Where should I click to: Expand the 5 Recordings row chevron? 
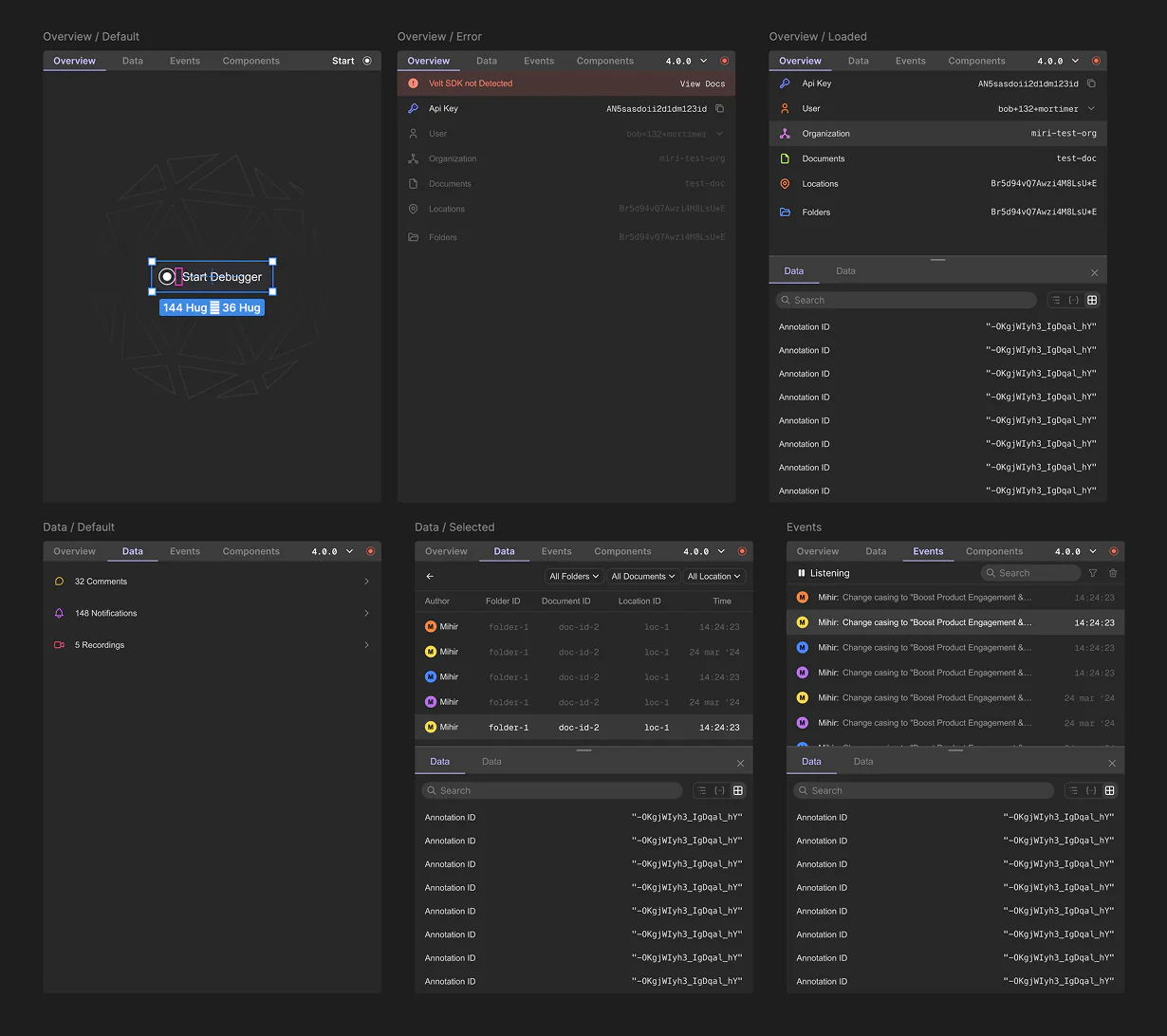coord(366,645)
